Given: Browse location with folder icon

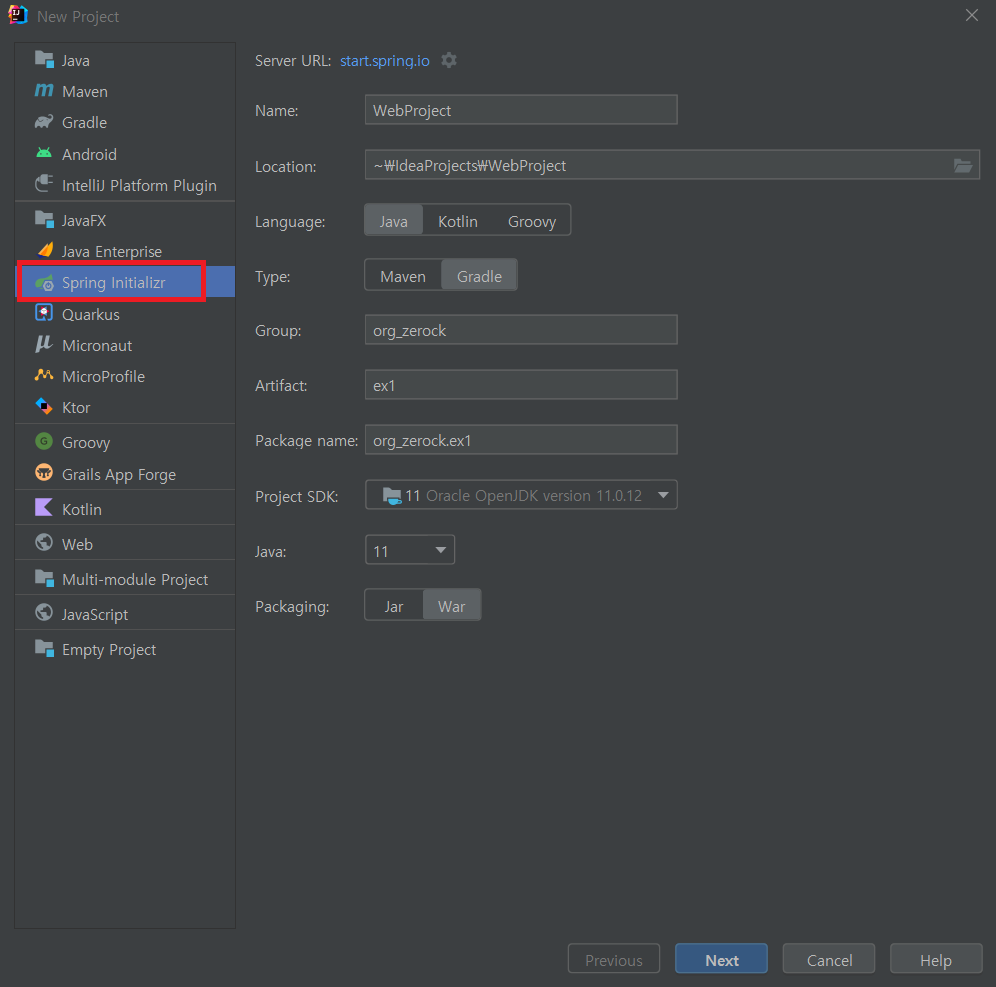Looking at the screenshot, I should point(963,166).
